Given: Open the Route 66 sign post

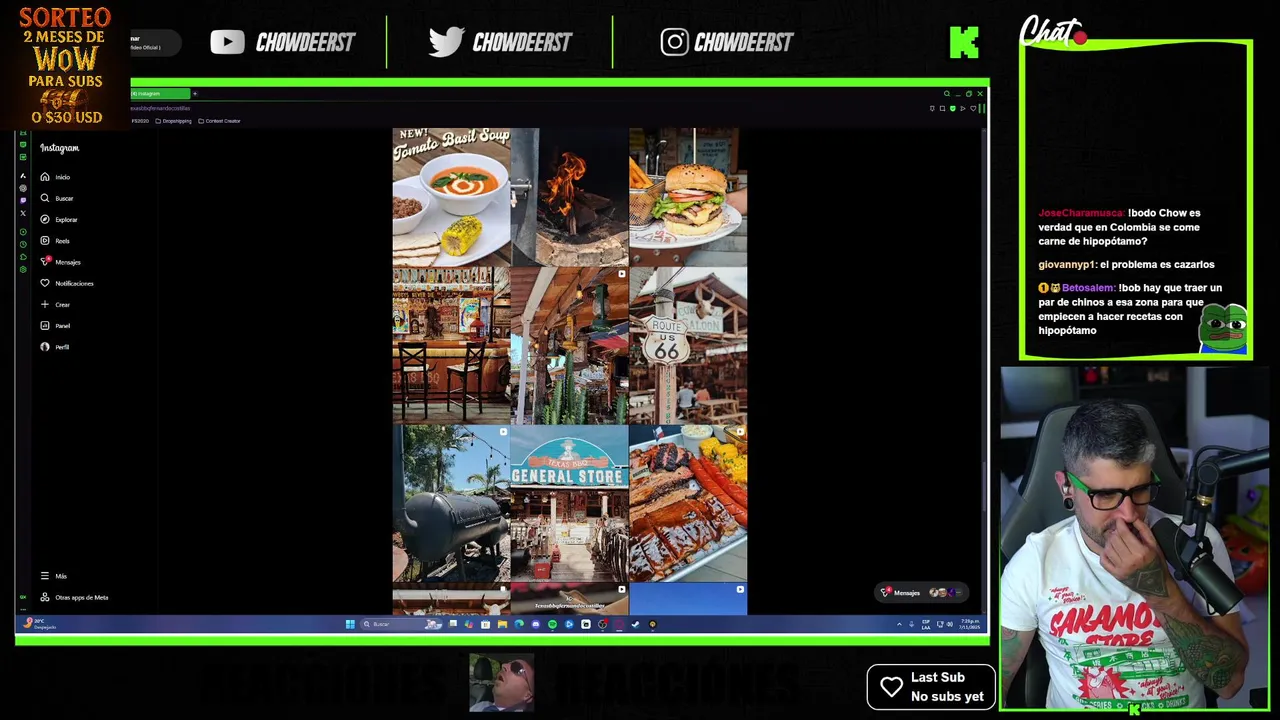Looking at the screenshot, I should [x=688, y=345].
